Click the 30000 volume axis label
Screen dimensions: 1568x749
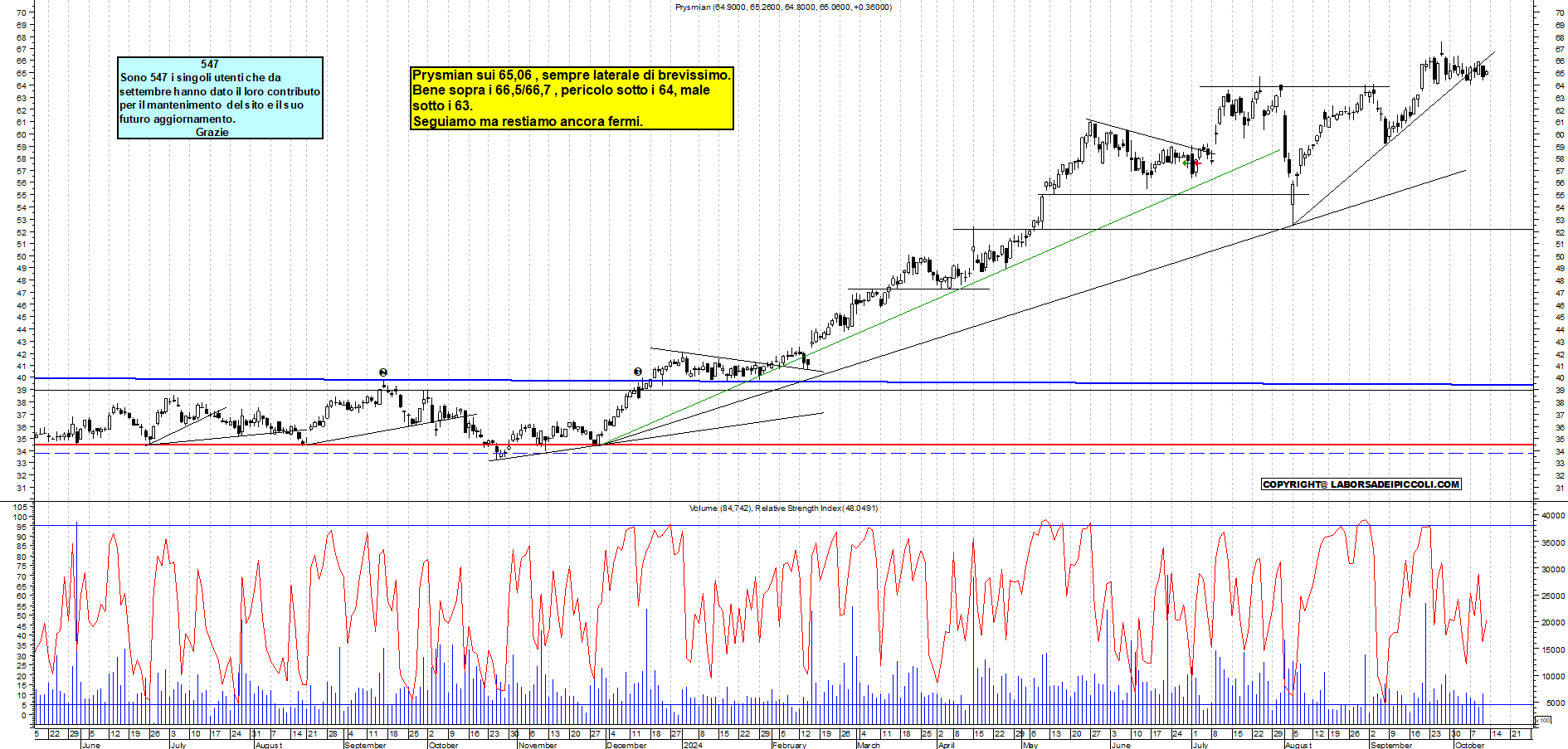1552,570
